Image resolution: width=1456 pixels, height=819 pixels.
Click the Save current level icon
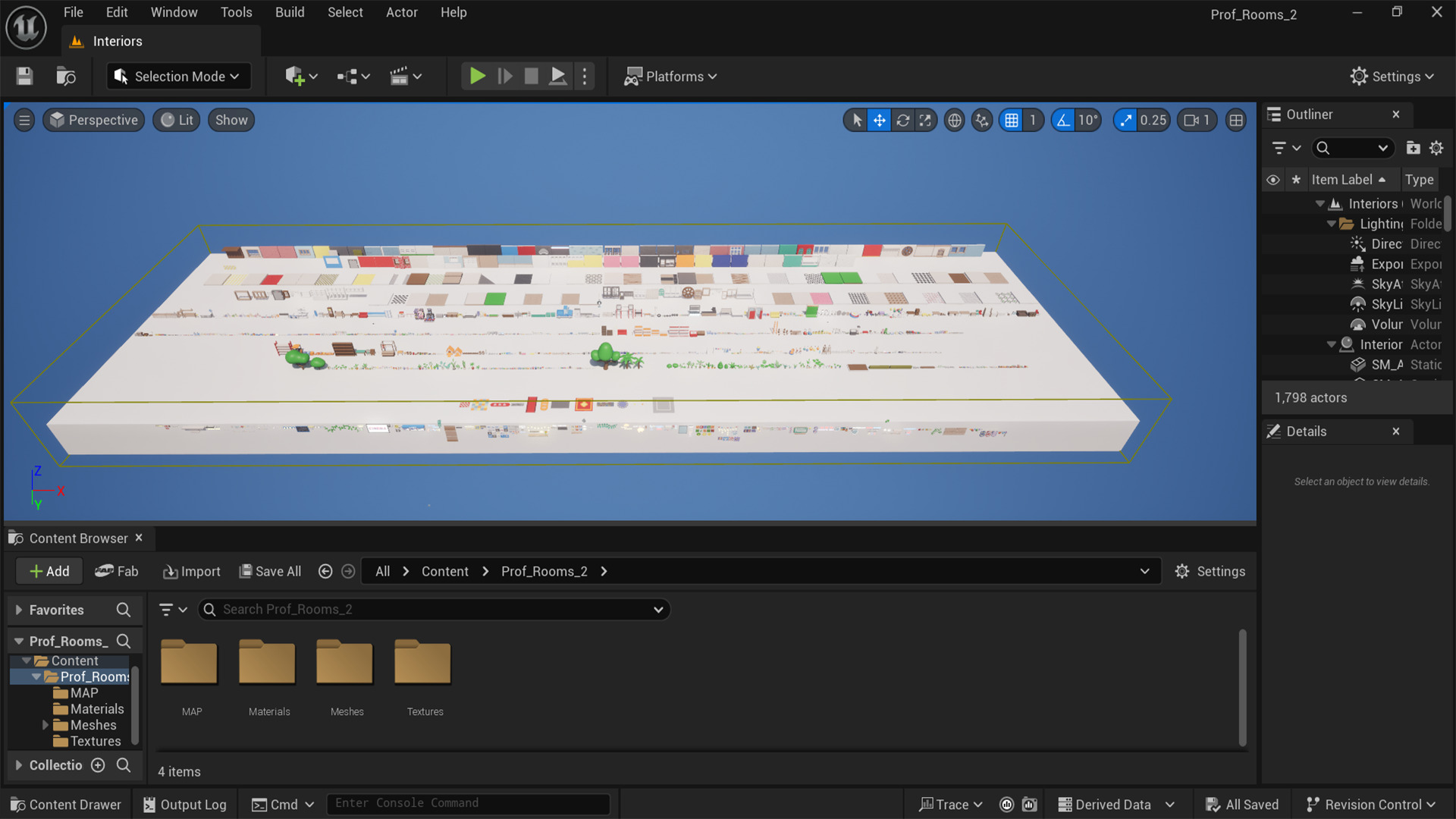24,76
